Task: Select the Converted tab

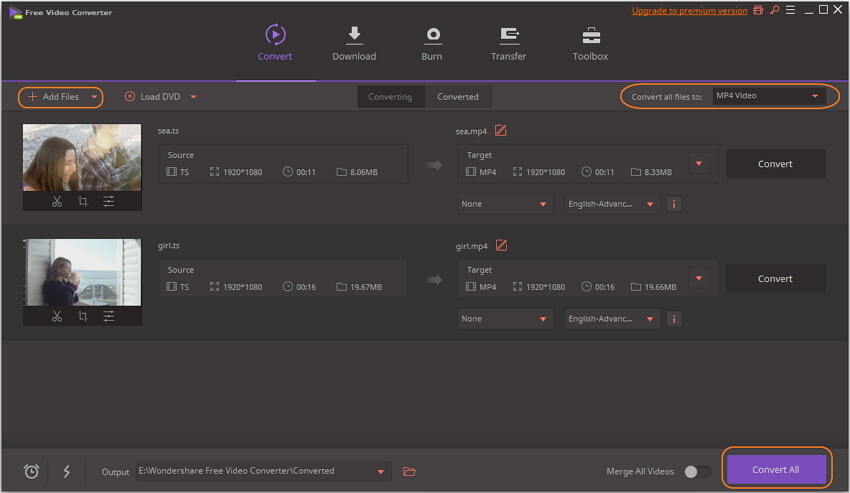Action: tap(458, 97)
